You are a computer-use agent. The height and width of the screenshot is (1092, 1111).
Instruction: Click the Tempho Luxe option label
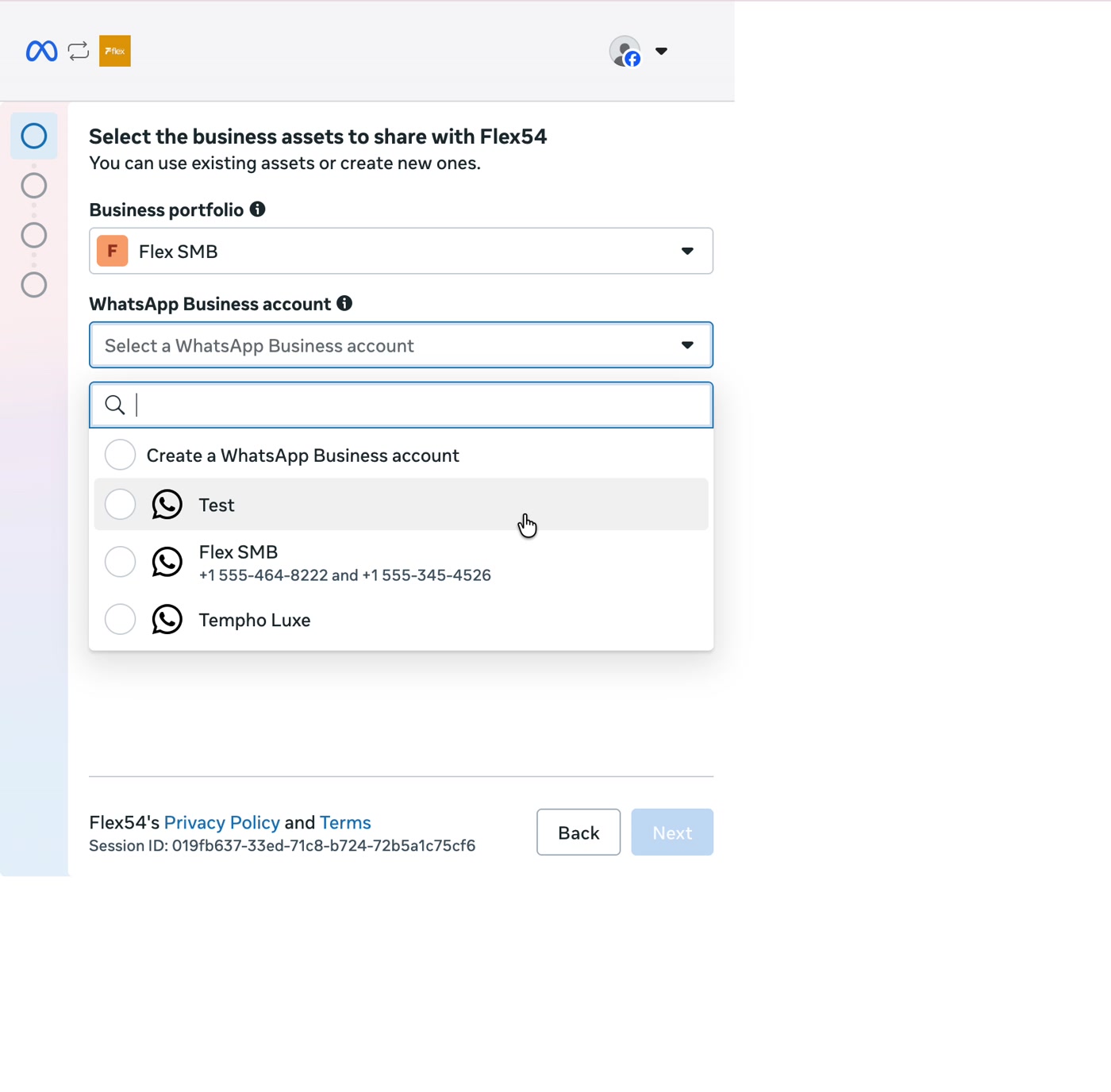255,620
